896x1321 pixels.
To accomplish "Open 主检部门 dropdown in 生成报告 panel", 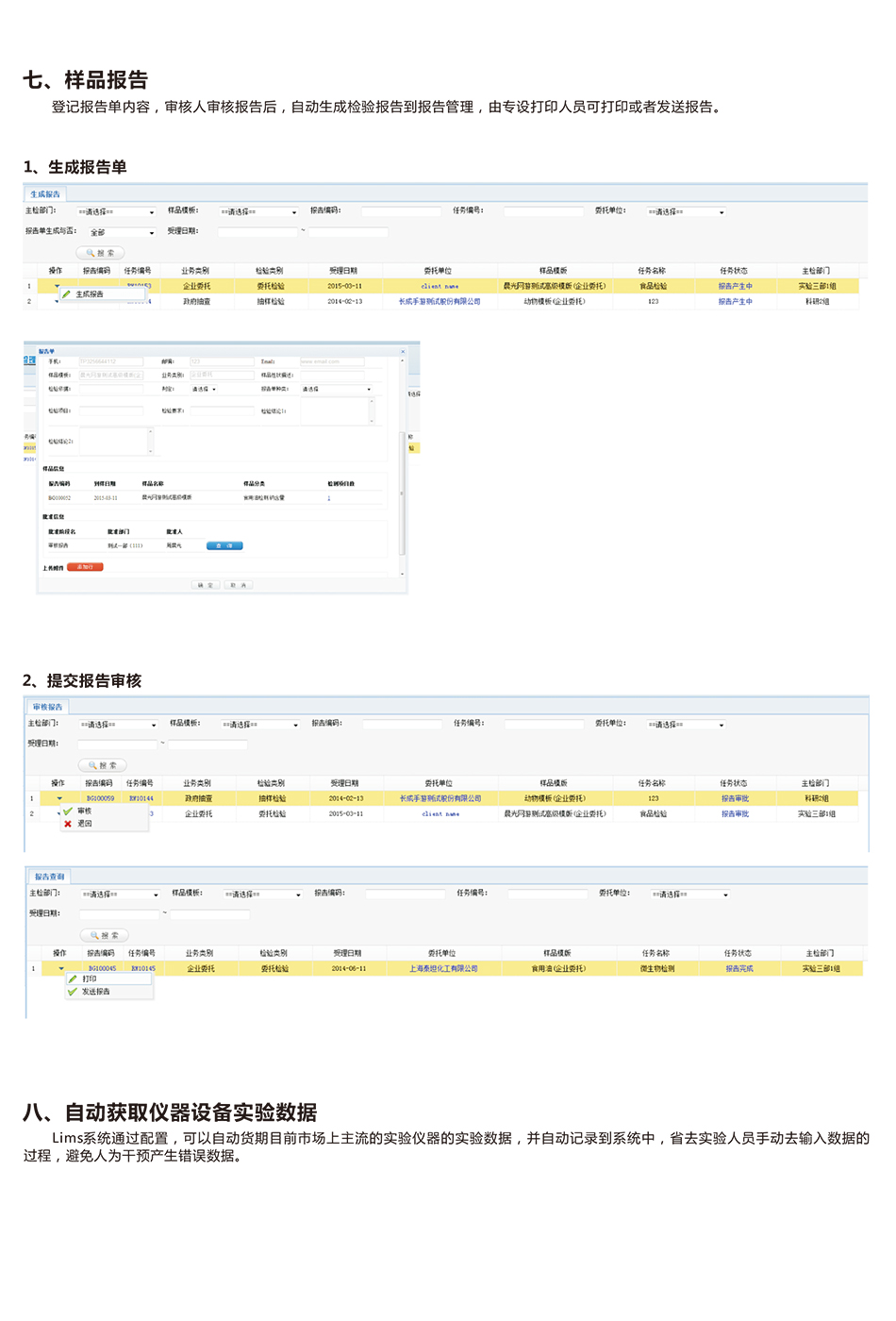I will tap(116, 211).
